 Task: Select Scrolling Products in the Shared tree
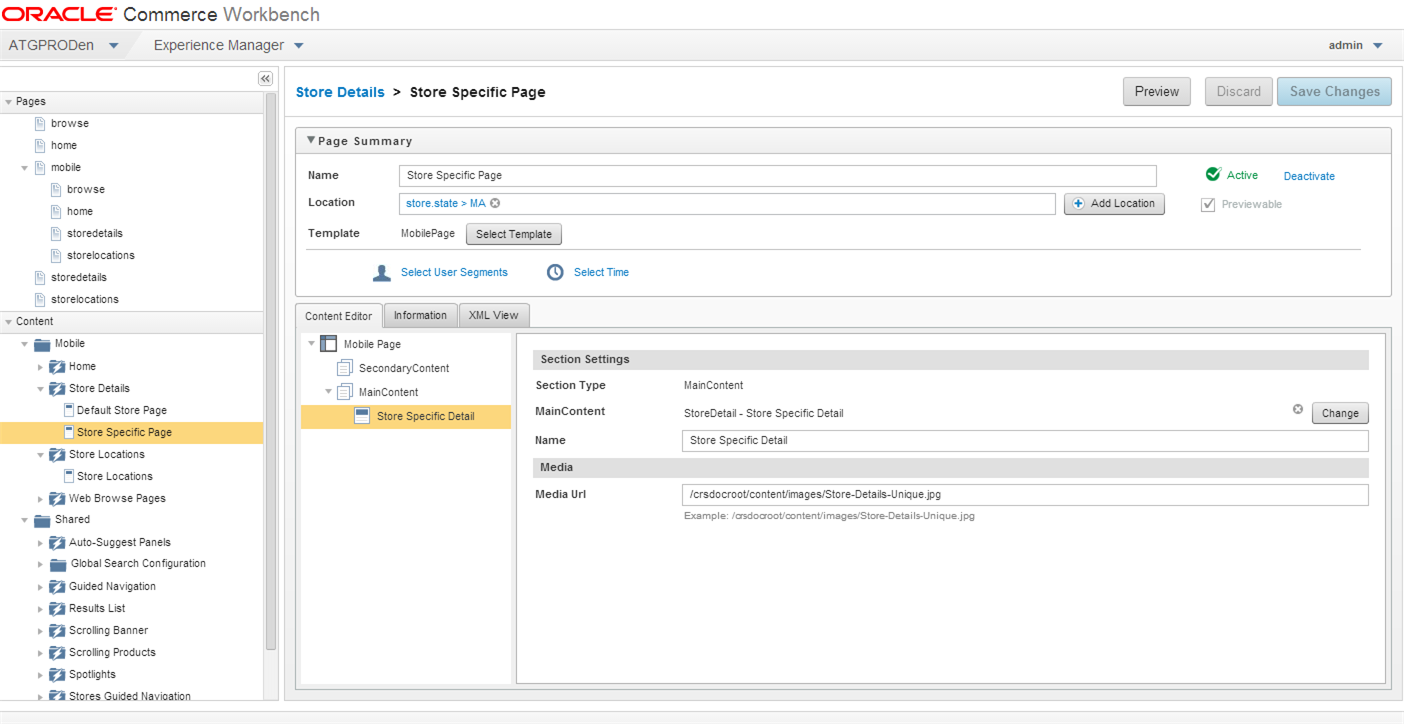click(x=112, y=652)
